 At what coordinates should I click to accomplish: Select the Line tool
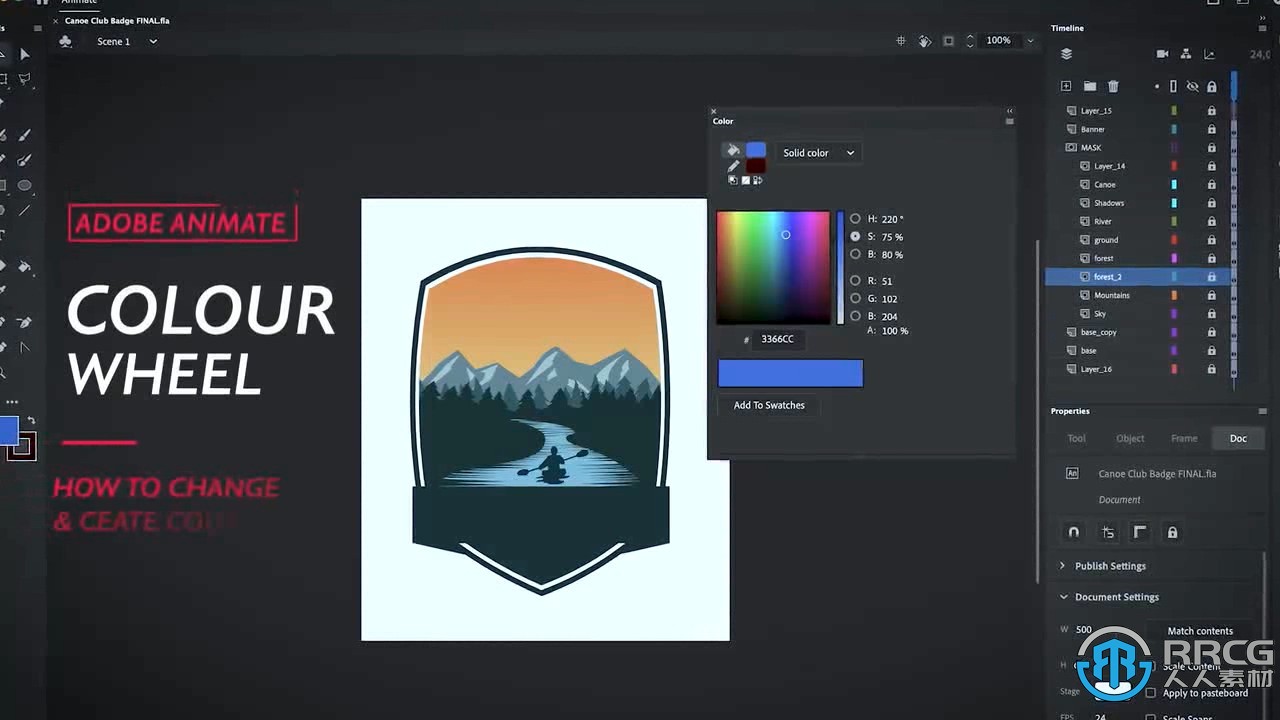25,210
